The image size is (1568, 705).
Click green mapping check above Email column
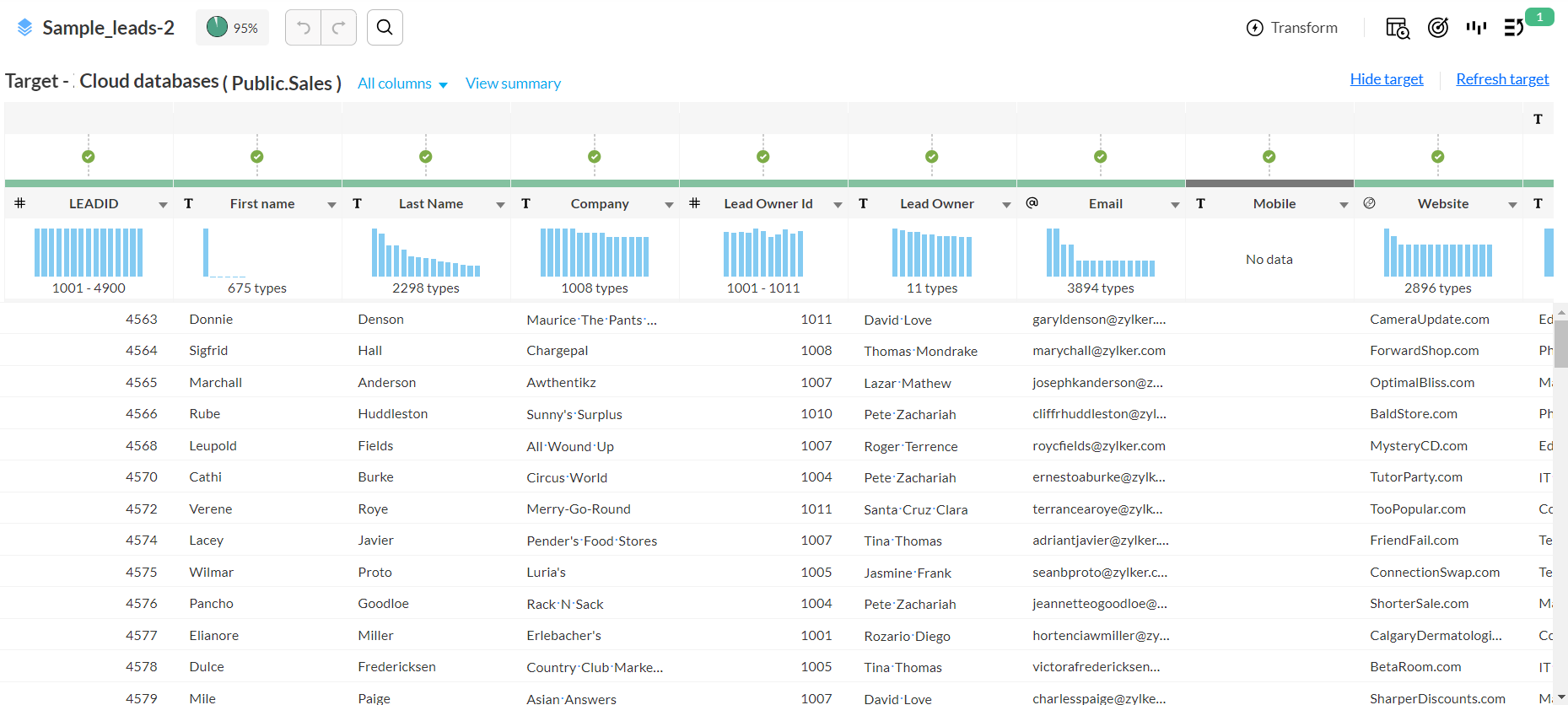pos(1101,157)
